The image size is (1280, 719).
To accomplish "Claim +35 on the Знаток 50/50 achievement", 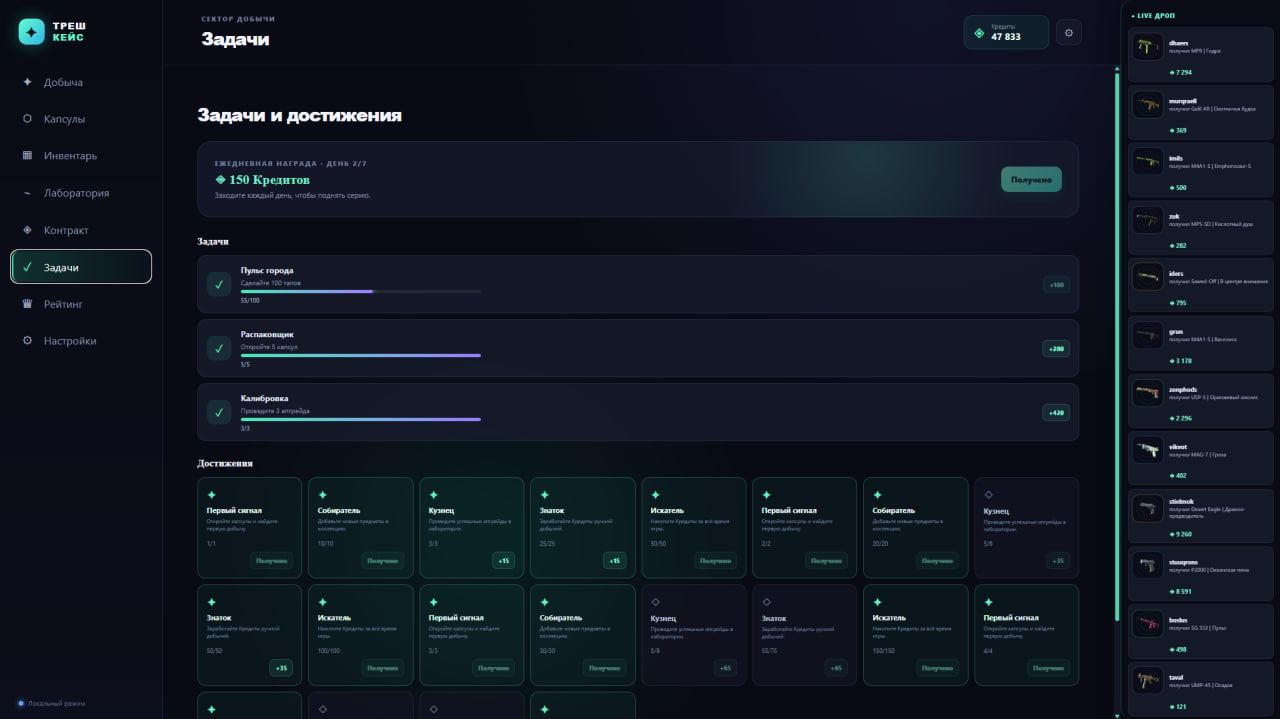I will click(x=281, y=668).
